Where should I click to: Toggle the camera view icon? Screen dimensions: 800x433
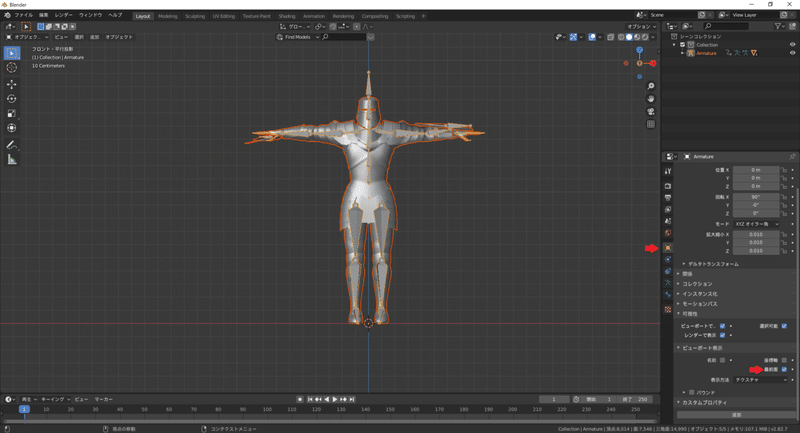pos(651,112)
